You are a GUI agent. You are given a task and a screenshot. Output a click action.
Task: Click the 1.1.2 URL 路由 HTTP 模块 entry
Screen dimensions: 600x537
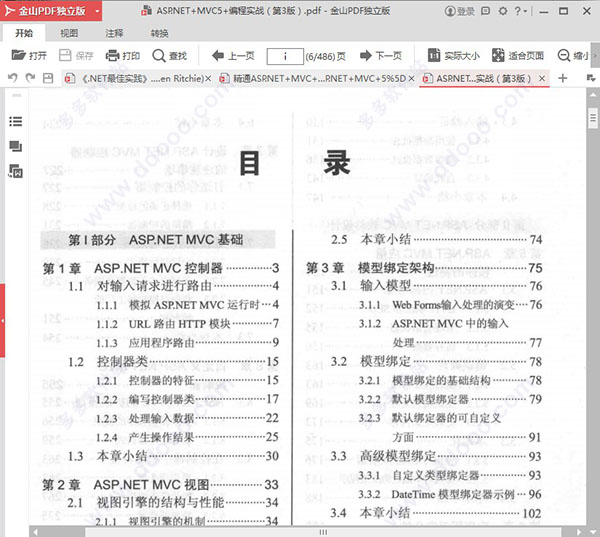(x=187, y=324)
